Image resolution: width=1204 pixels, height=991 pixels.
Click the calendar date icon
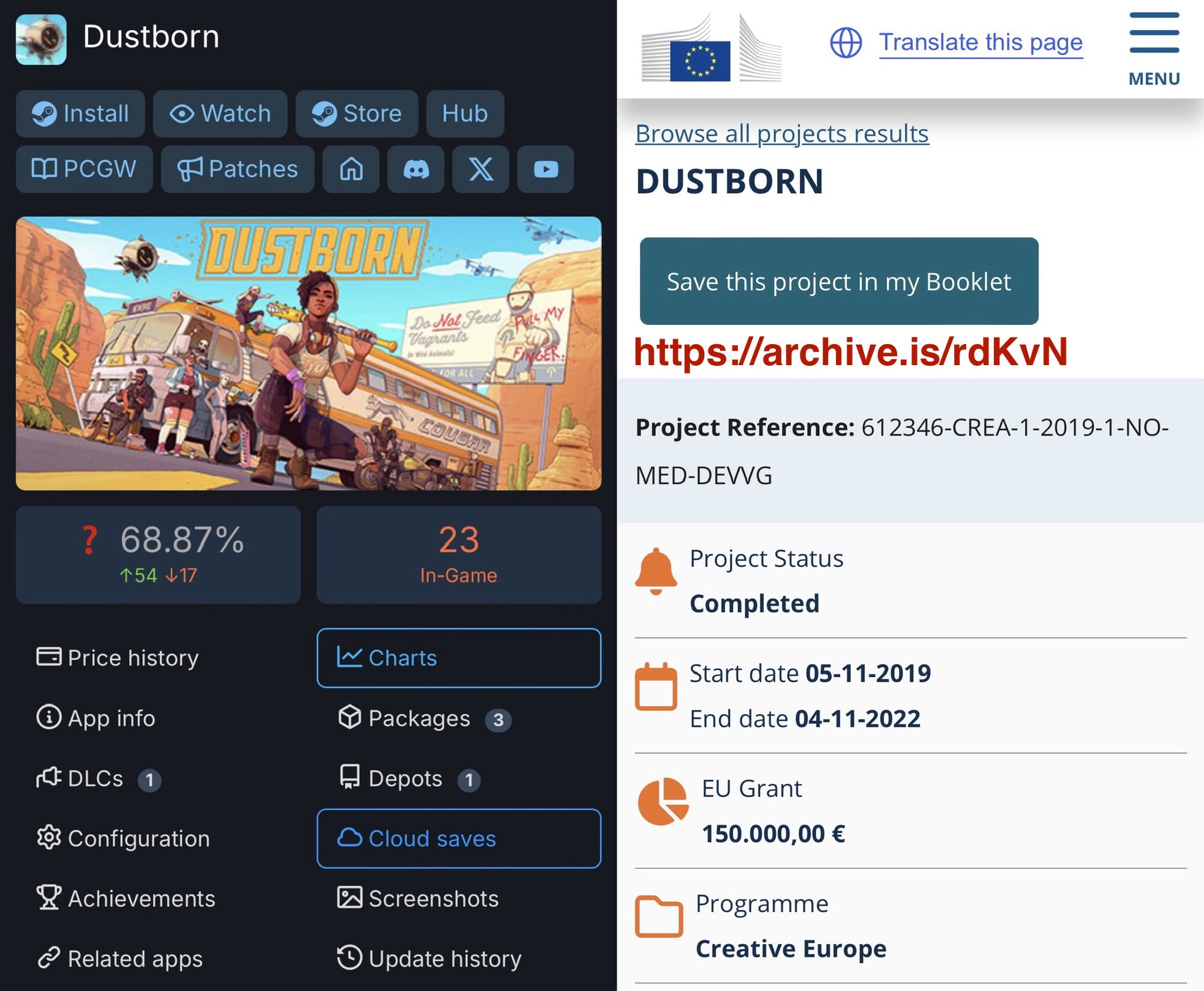656,686
